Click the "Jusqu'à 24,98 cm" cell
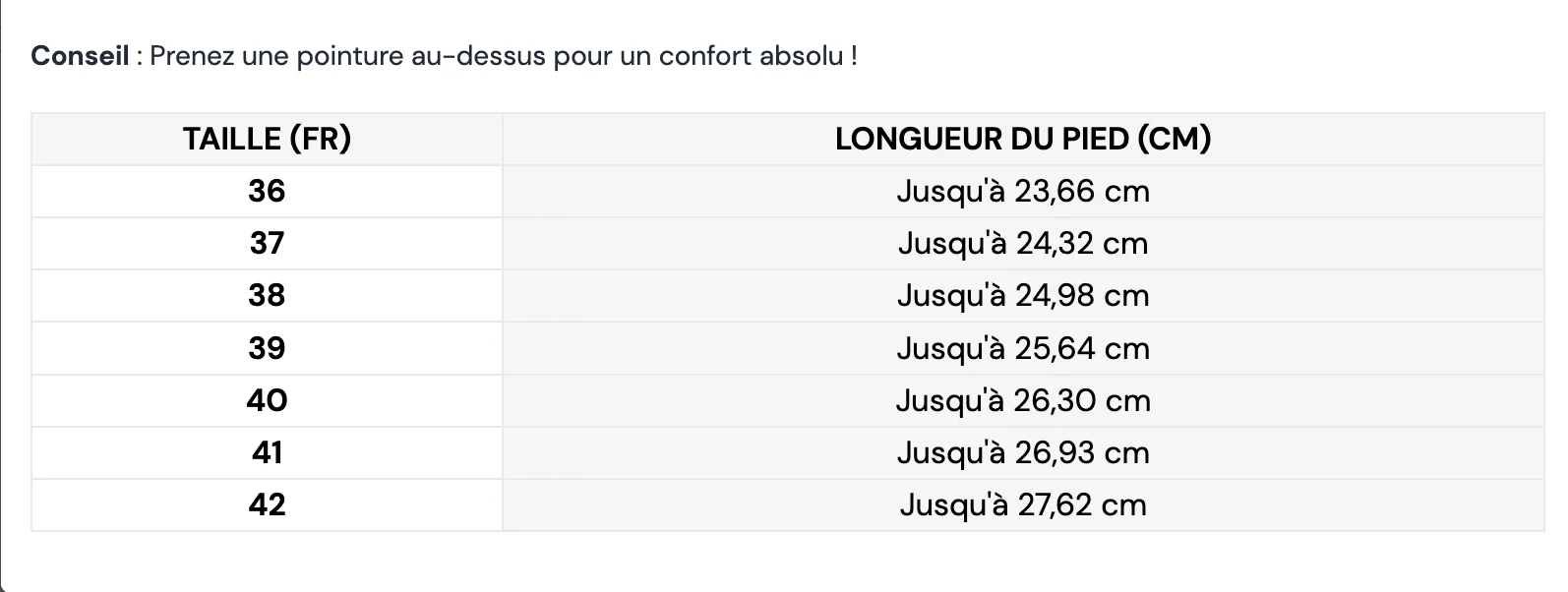This screenshot has height=592, width=1568. pyautogui.click(x=1023, y=295)
